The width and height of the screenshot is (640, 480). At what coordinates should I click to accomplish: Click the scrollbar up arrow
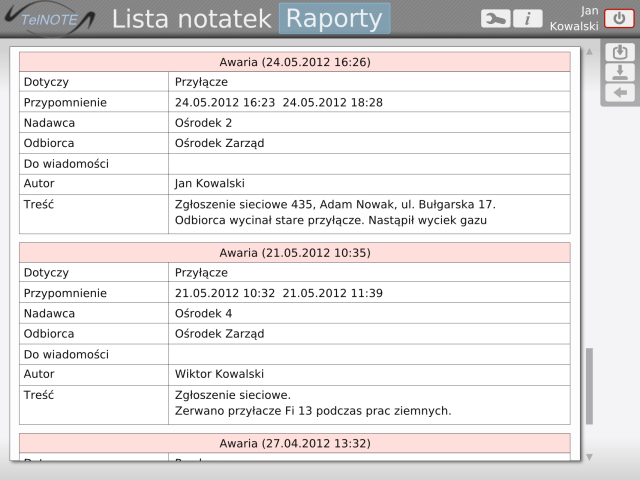[589, 51]
